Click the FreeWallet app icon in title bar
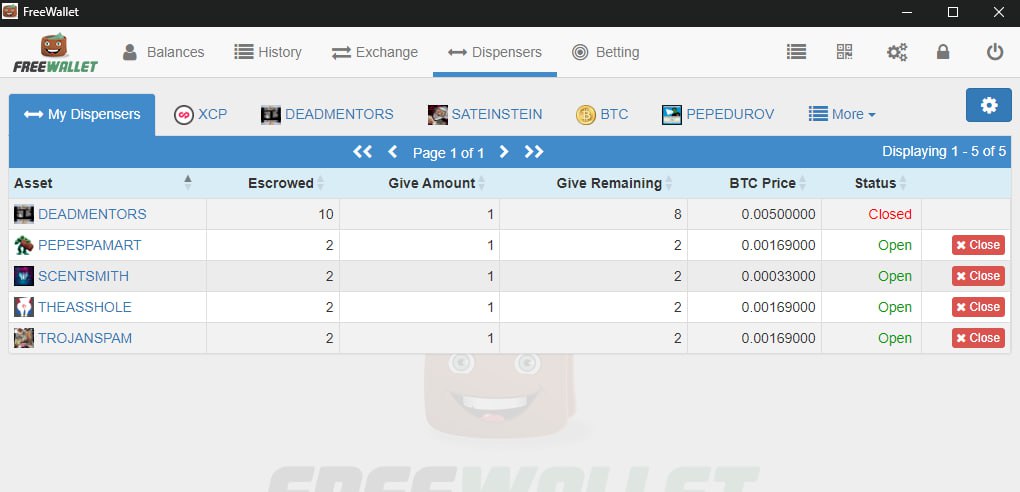Viewport: 1020px width, 492px height. pyautogui.click(x=10, y=12)
